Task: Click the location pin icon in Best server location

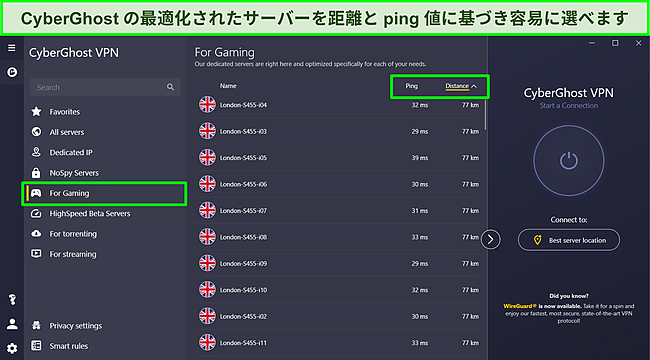Action: point(538,240)
